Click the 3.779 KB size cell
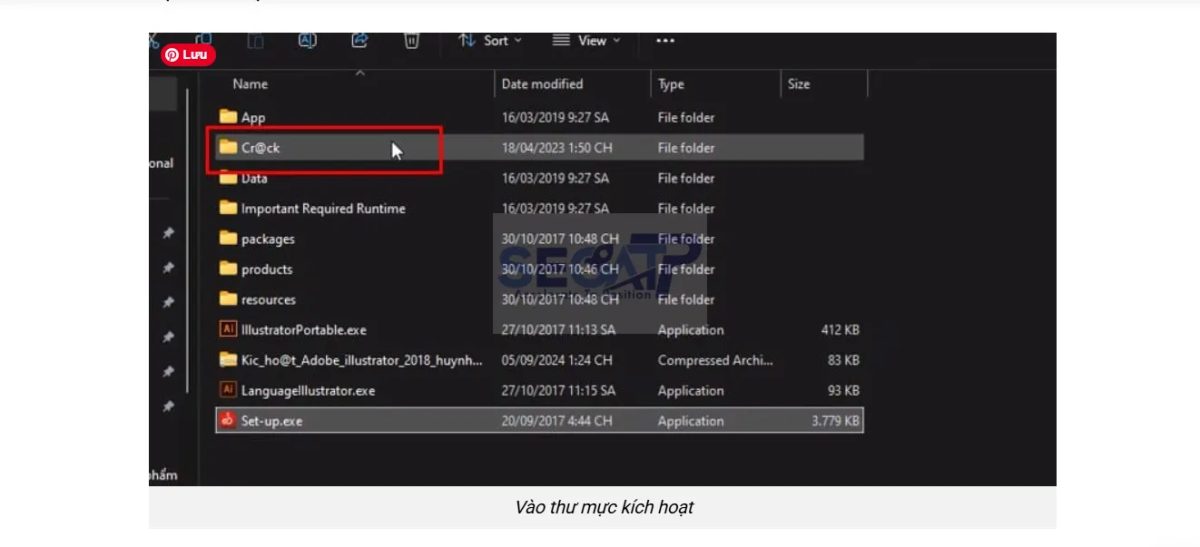This screenshot has height=547, width=1200. coord(835,421)
